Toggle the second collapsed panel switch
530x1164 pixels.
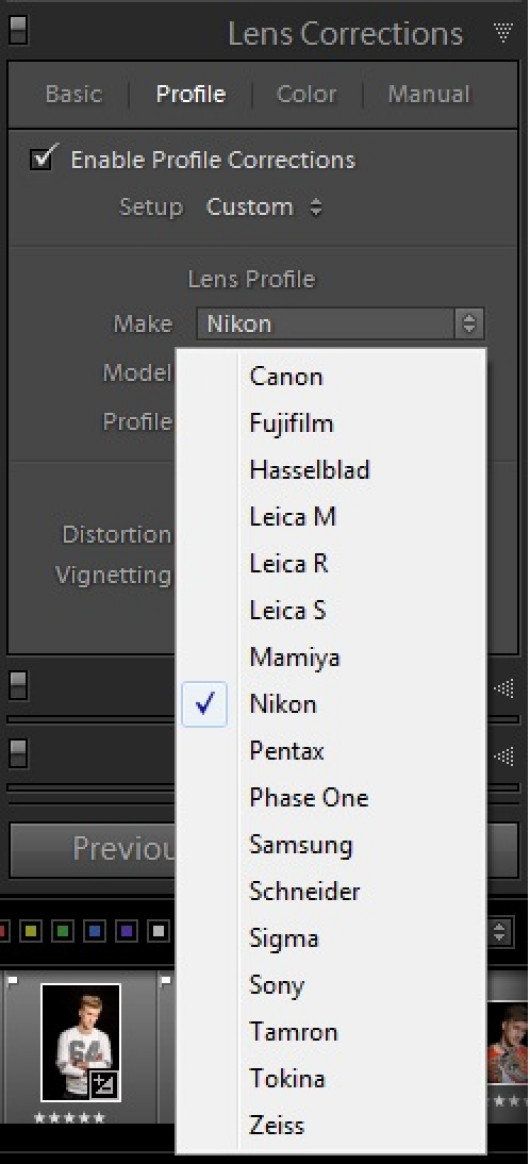point(18,753)
